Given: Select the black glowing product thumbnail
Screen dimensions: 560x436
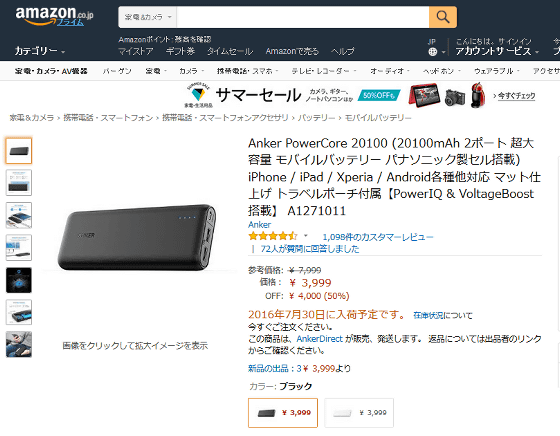Looking at the screenshot, I should 19,280.
